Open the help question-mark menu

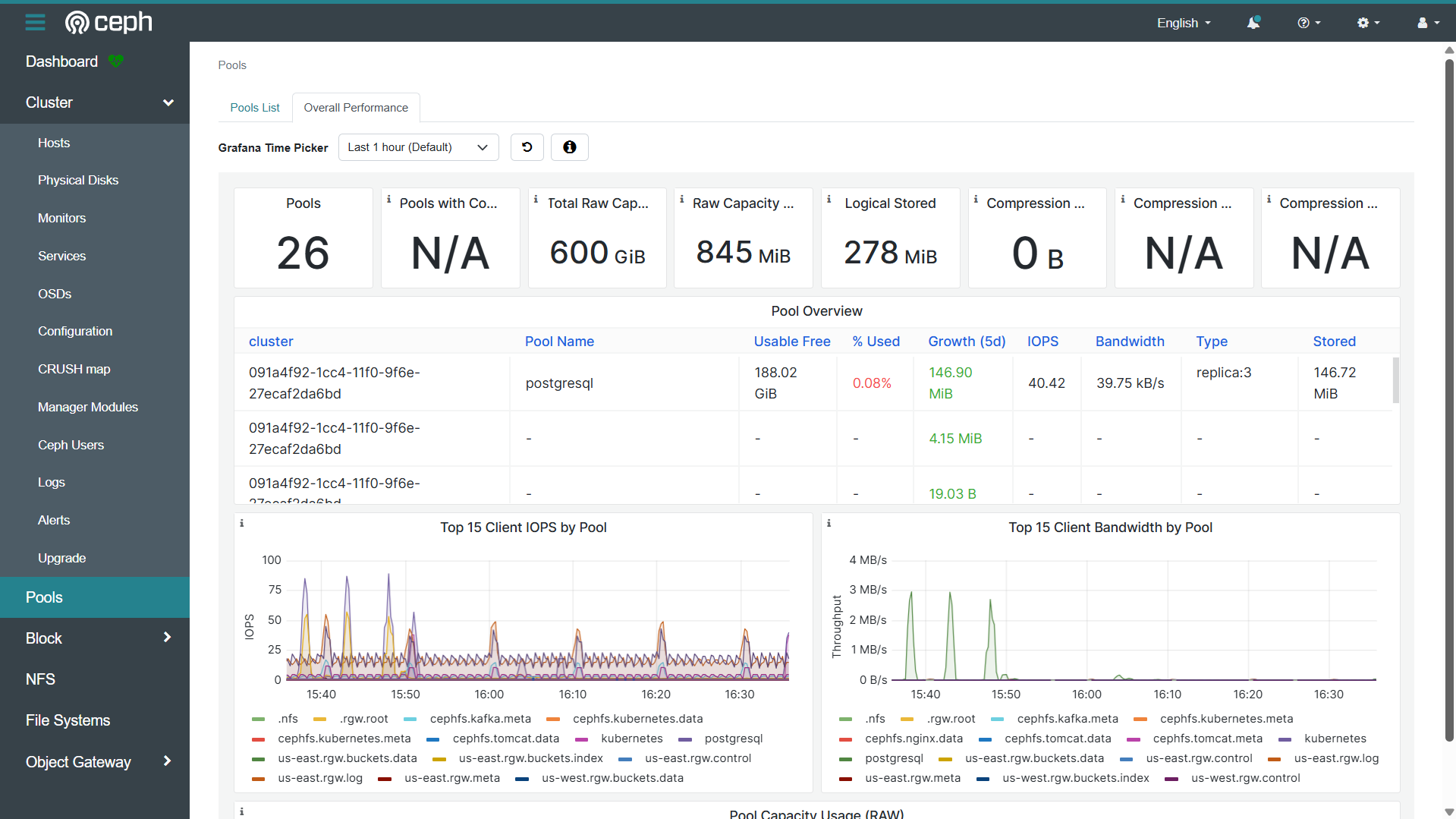(1309, 23)
